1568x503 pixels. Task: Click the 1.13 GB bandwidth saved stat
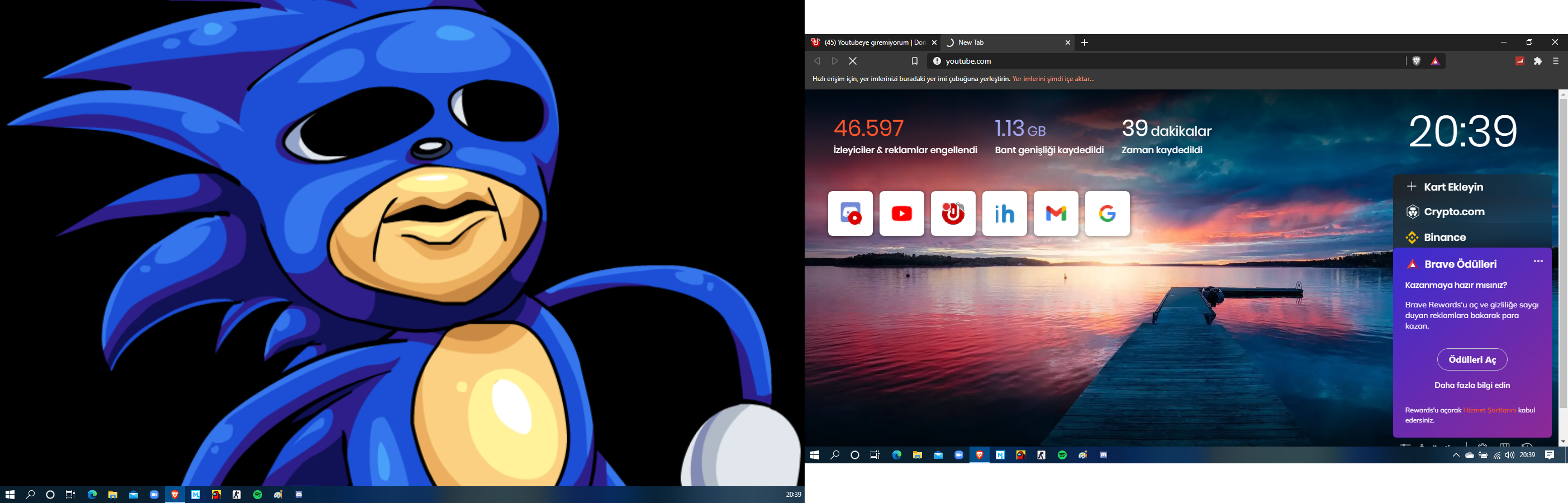point(1049,136)
